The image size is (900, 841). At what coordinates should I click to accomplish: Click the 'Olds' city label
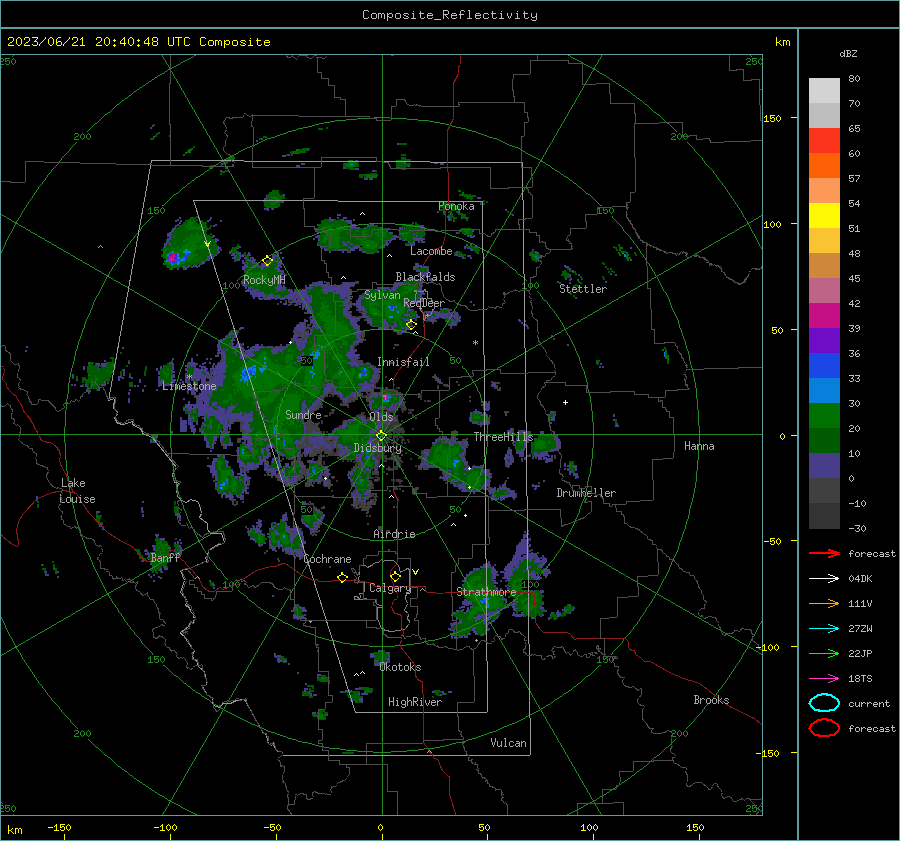coord(381,417)
